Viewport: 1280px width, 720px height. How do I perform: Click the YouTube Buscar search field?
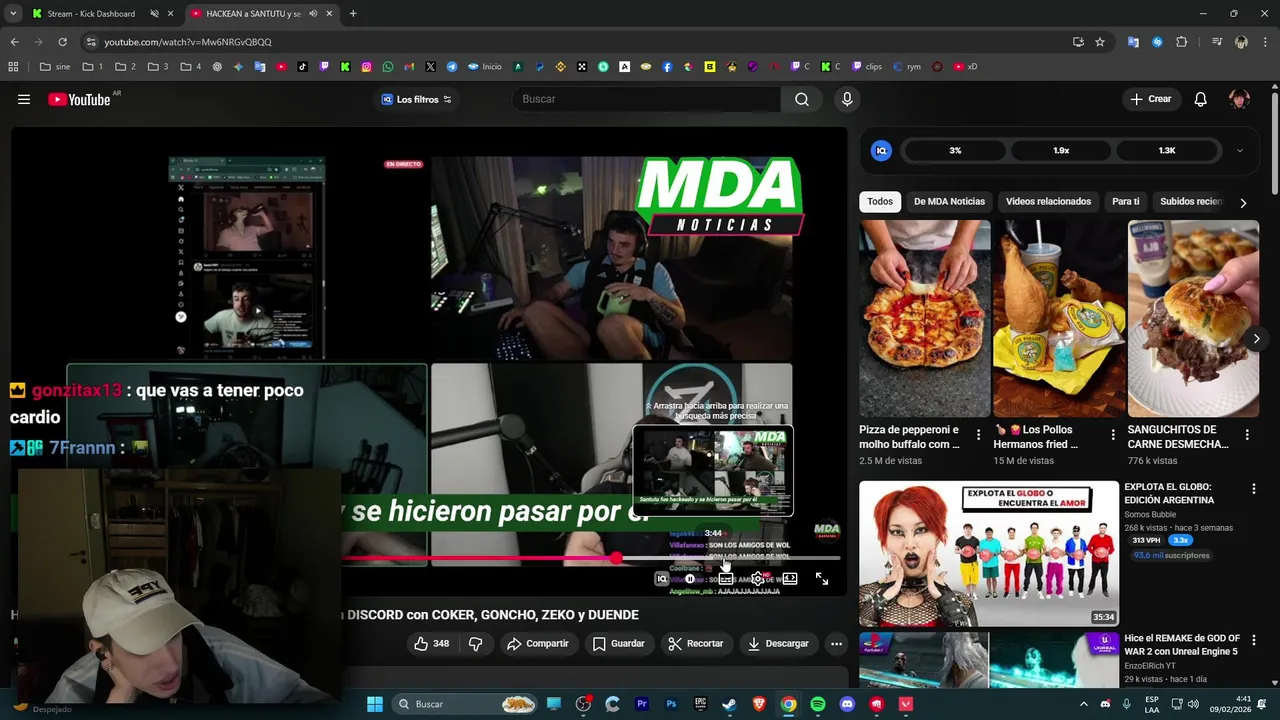pos(646,99)
